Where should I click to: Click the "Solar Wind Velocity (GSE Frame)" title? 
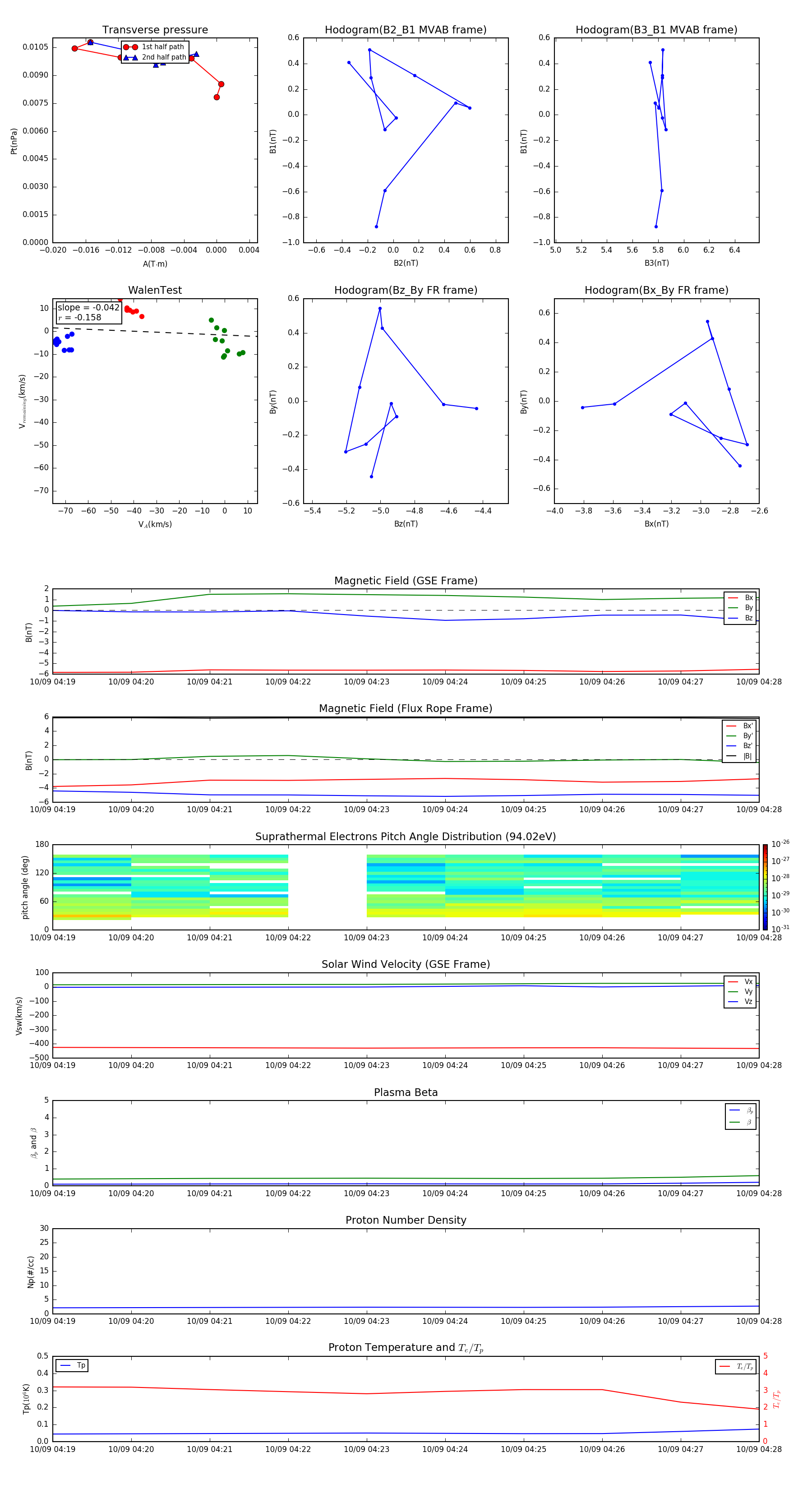[406, 965]
